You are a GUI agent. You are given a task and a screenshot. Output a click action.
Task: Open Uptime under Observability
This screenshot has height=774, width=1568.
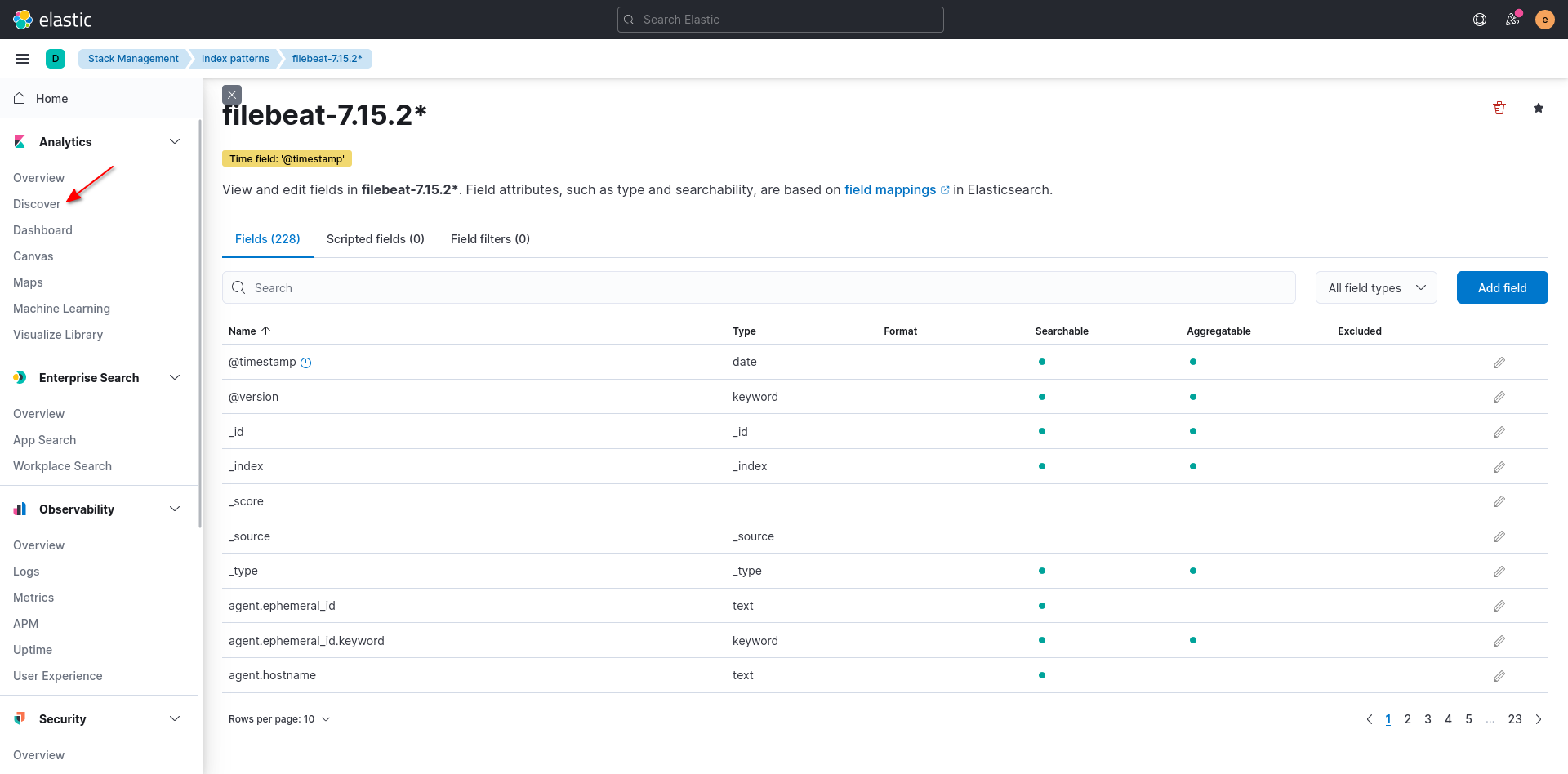point(33,650)
